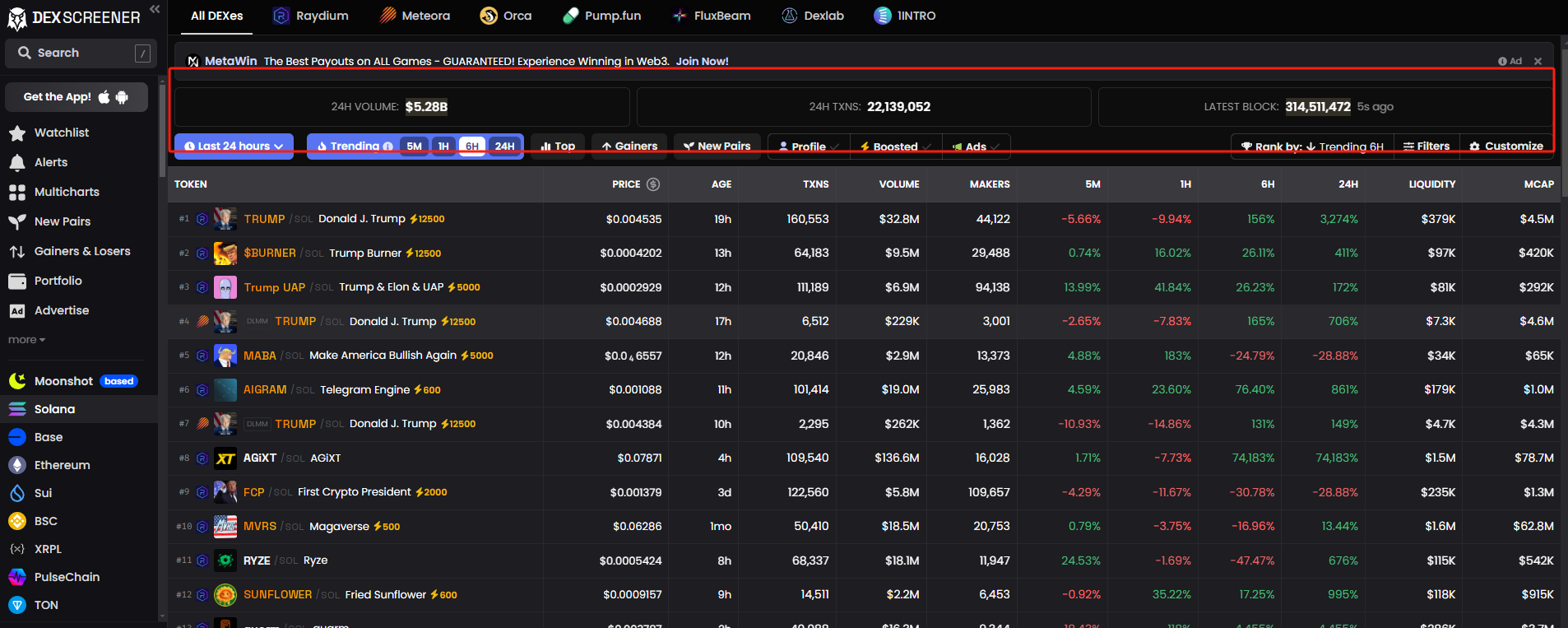This screenshot has width=1568, height=628.
Task: Open Alerts bell icon
Action: [17, 162]
